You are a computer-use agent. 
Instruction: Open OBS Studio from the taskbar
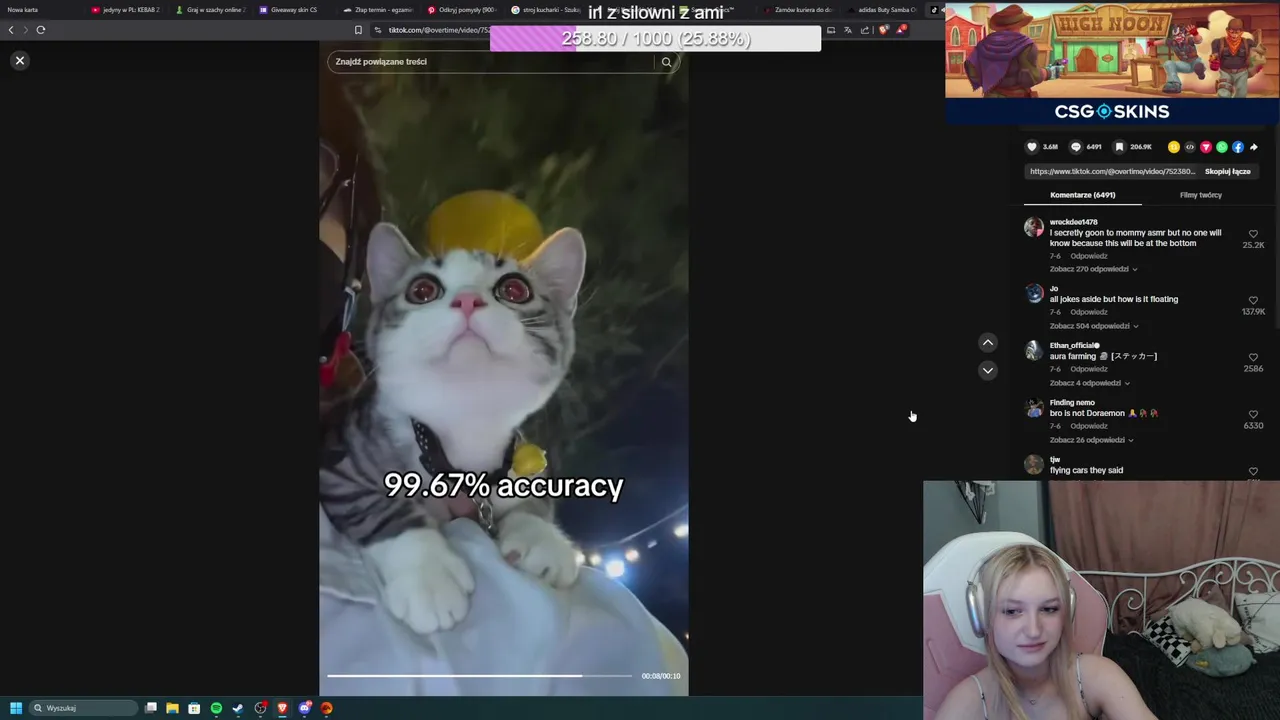(x=261, y=708)
